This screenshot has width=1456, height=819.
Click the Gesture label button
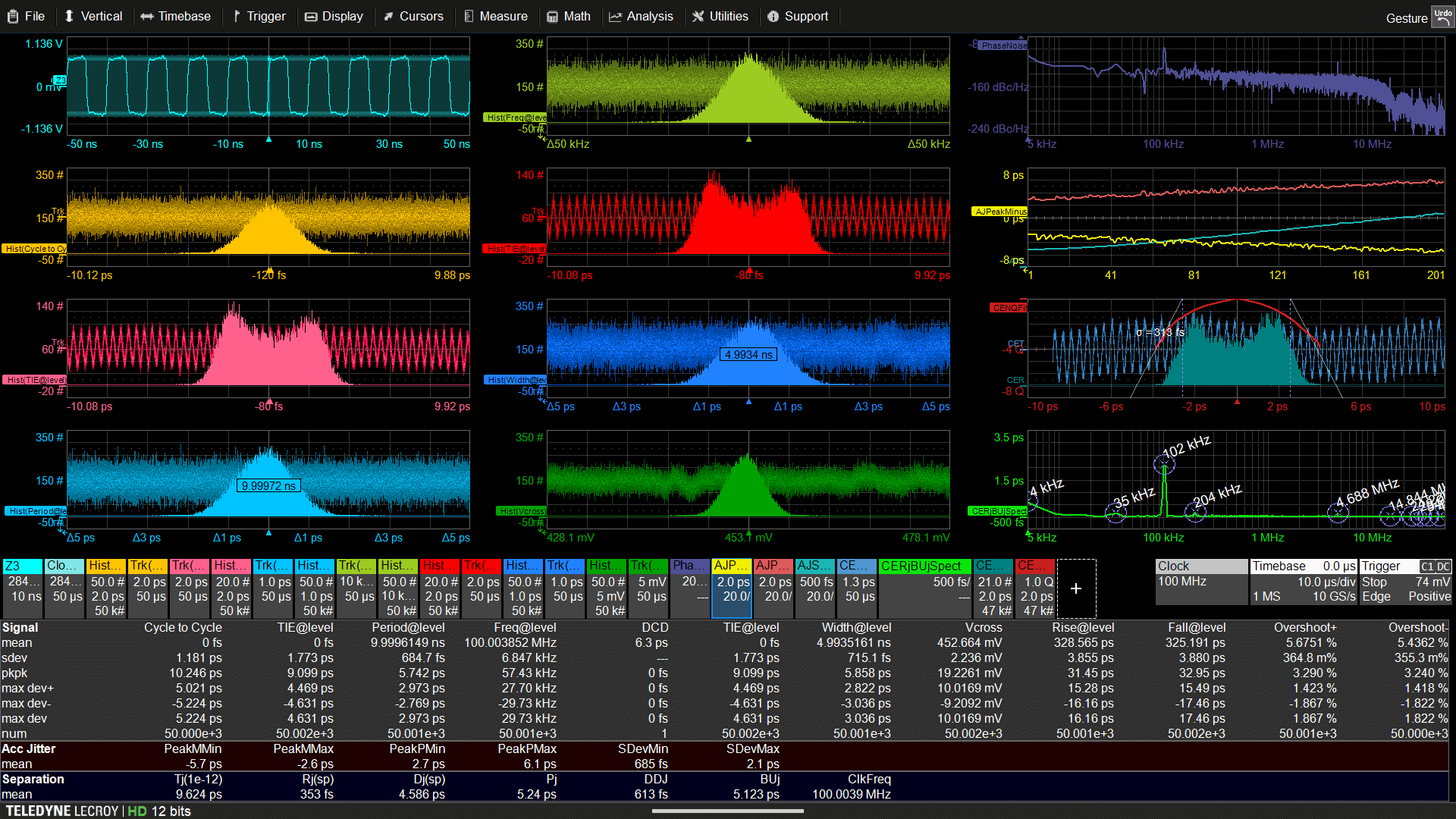[x=1406, y=18]
